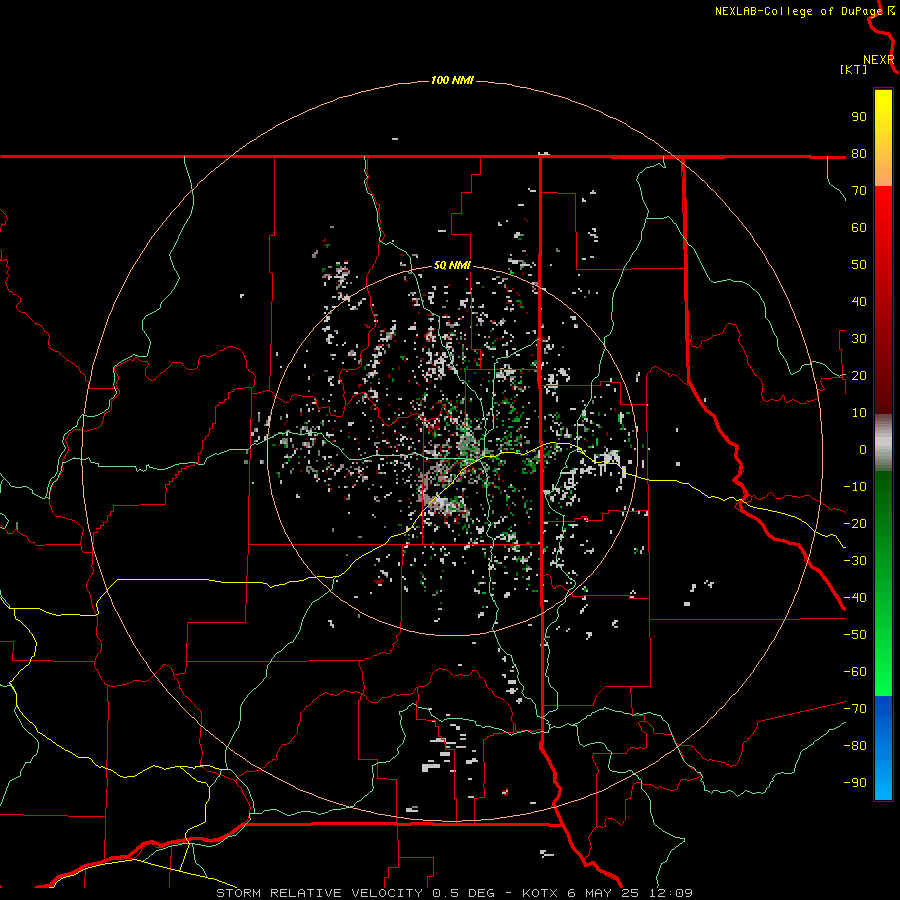The width and height of the screenshot is (900, 900).
Task: Click the 90 value on velocity scale
Action: 859,117
